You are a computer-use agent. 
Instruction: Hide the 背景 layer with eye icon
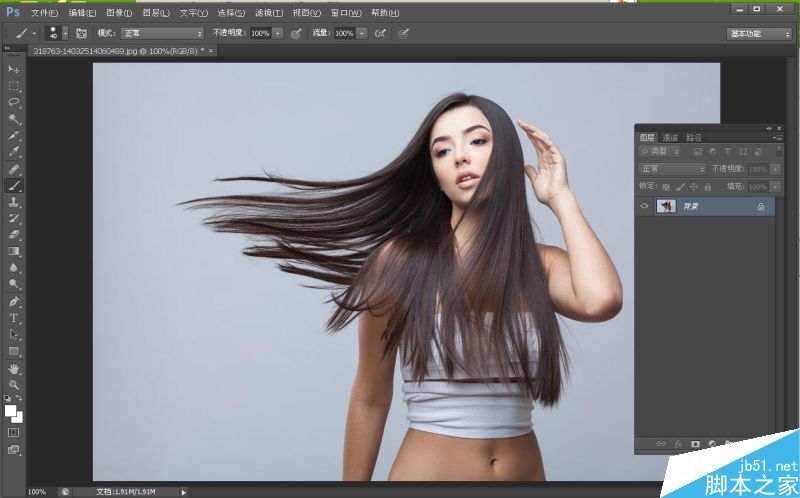(645, 206)
